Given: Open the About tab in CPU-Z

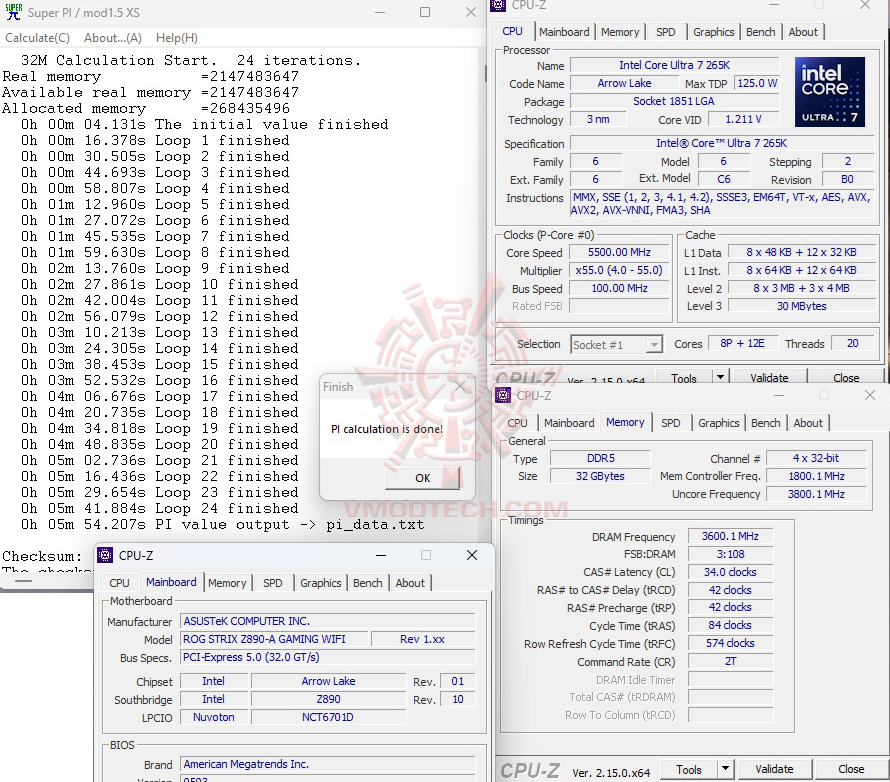Looking at the screenshot, I should tap(803, 31).
